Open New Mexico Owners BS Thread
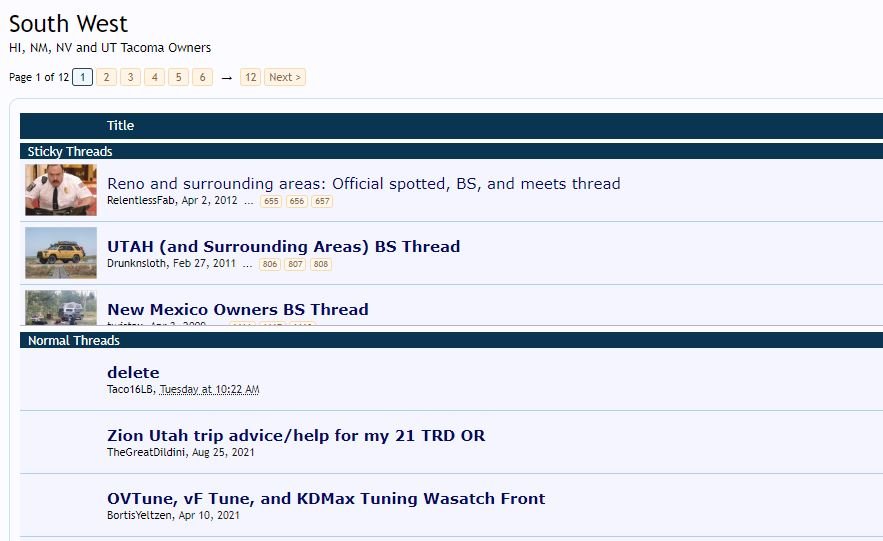The image size is (883, 541). (x=238, y=310)
